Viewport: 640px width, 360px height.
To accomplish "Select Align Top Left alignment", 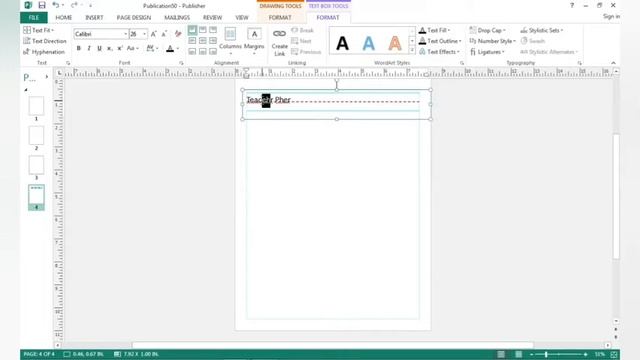I will tap(192, 30).
